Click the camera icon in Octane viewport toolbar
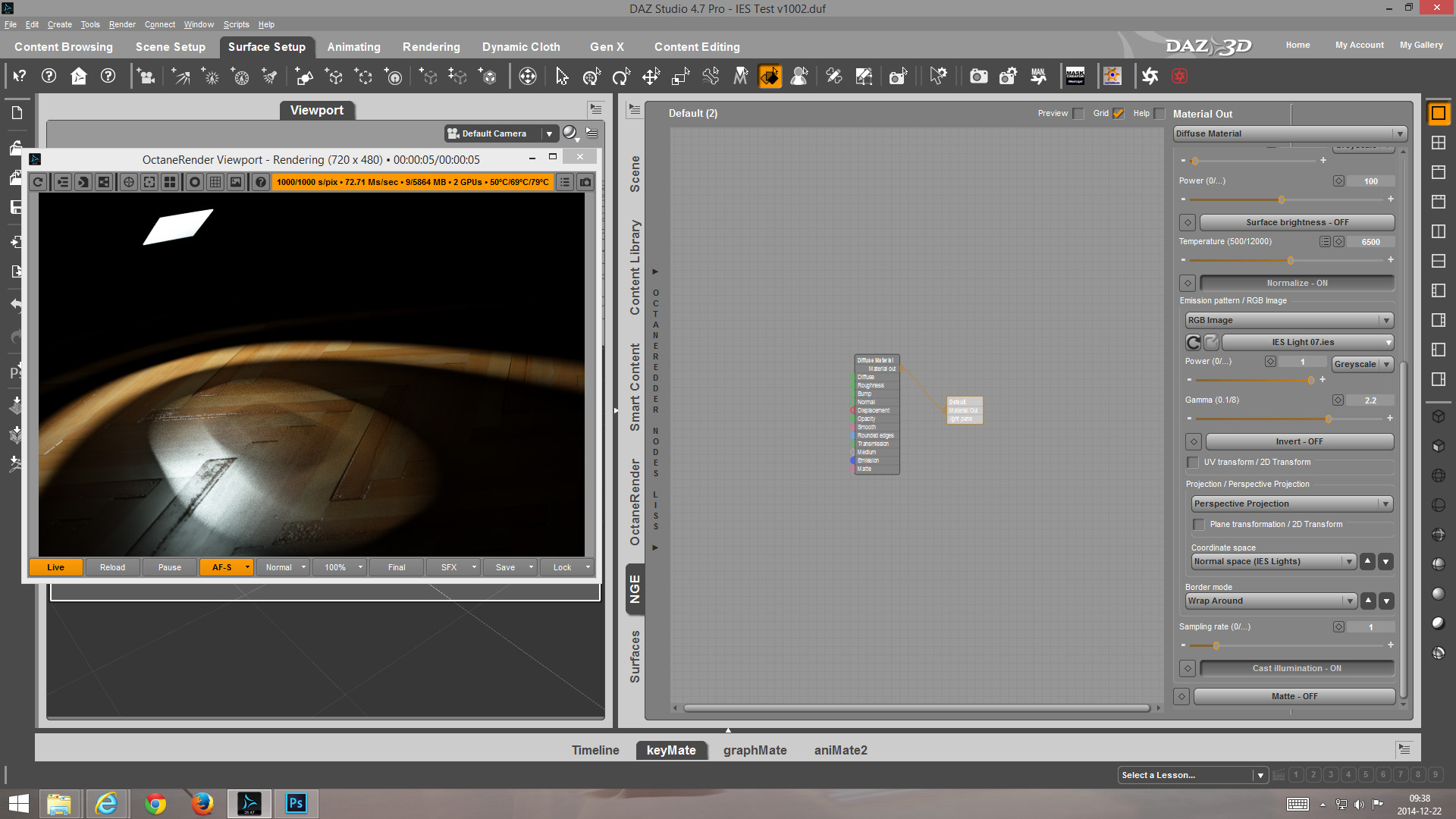Viewport: 1456px width, 819px height. tap(585, 182)
